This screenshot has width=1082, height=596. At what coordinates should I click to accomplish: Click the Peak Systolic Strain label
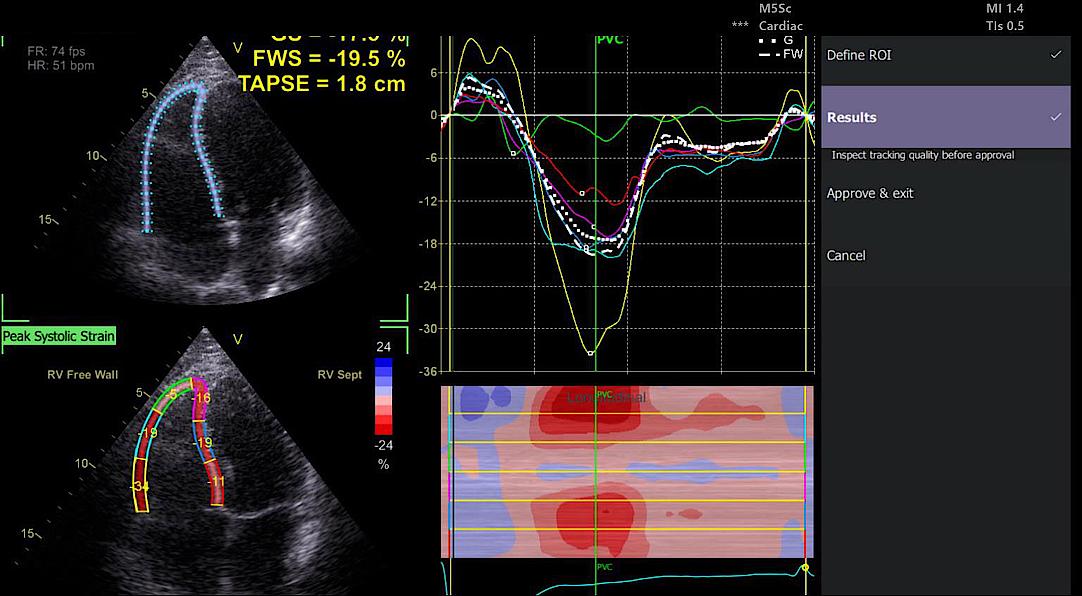(59, 337)
